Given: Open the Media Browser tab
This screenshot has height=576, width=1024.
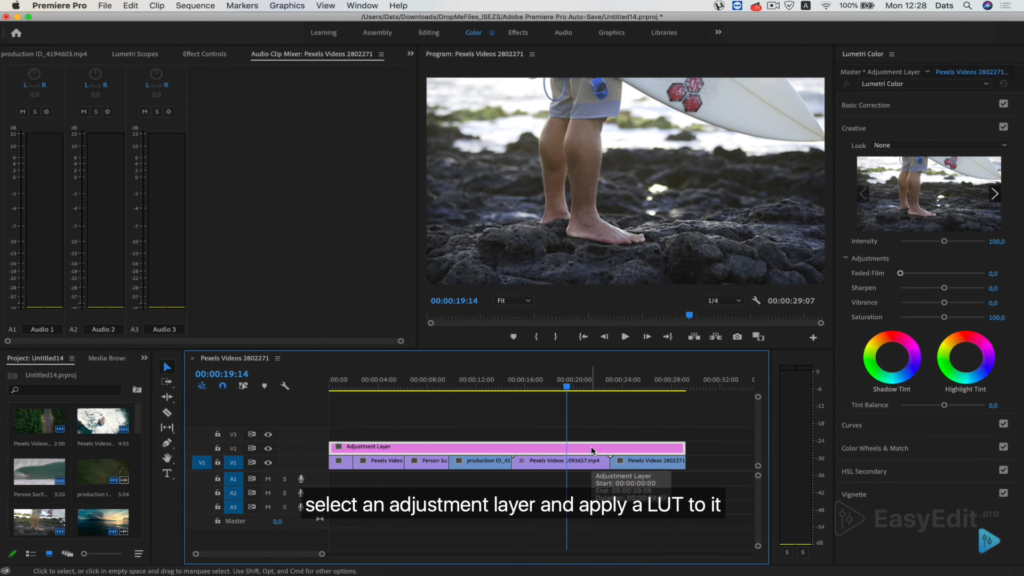Looking at the screenshot, I should tap(107, 358).
